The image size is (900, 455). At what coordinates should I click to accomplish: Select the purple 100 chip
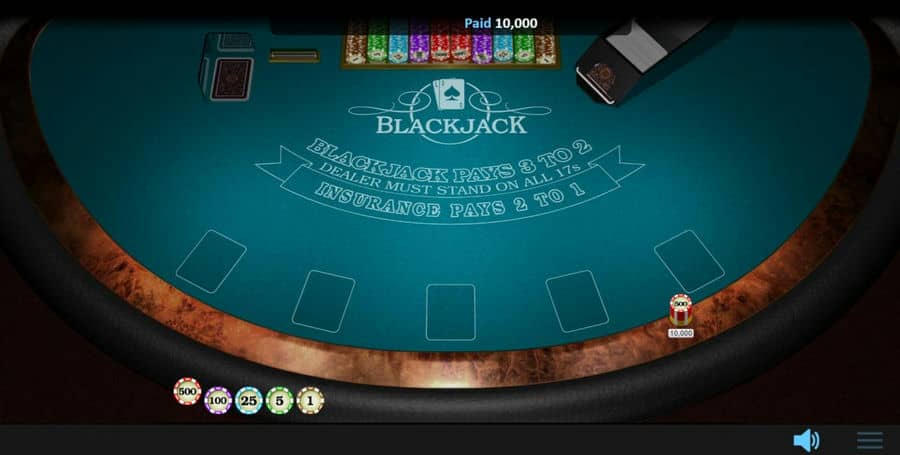218,400
